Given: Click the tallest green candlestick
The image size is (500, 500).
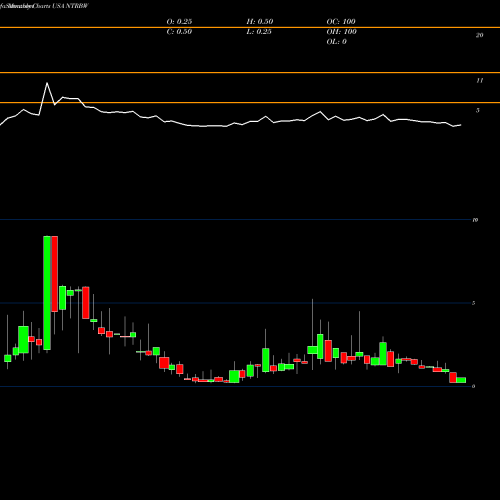Looking at the screenshot, I should click(47, 293).
